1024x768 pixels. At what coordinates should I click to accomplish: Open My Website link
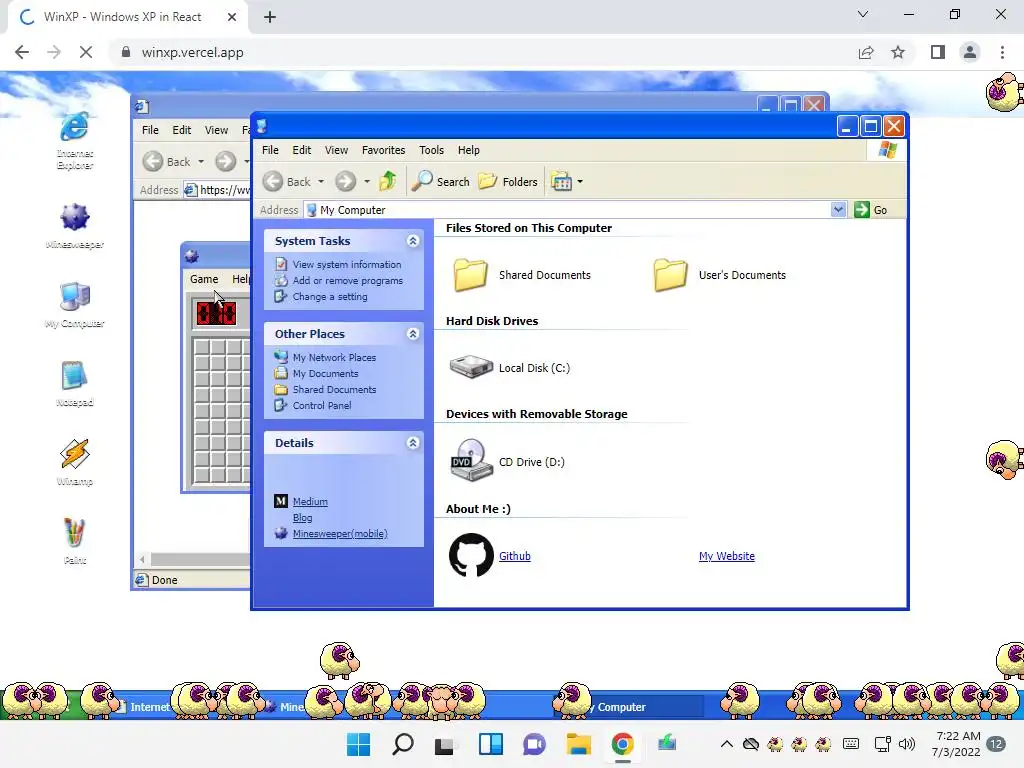(727, 556)
